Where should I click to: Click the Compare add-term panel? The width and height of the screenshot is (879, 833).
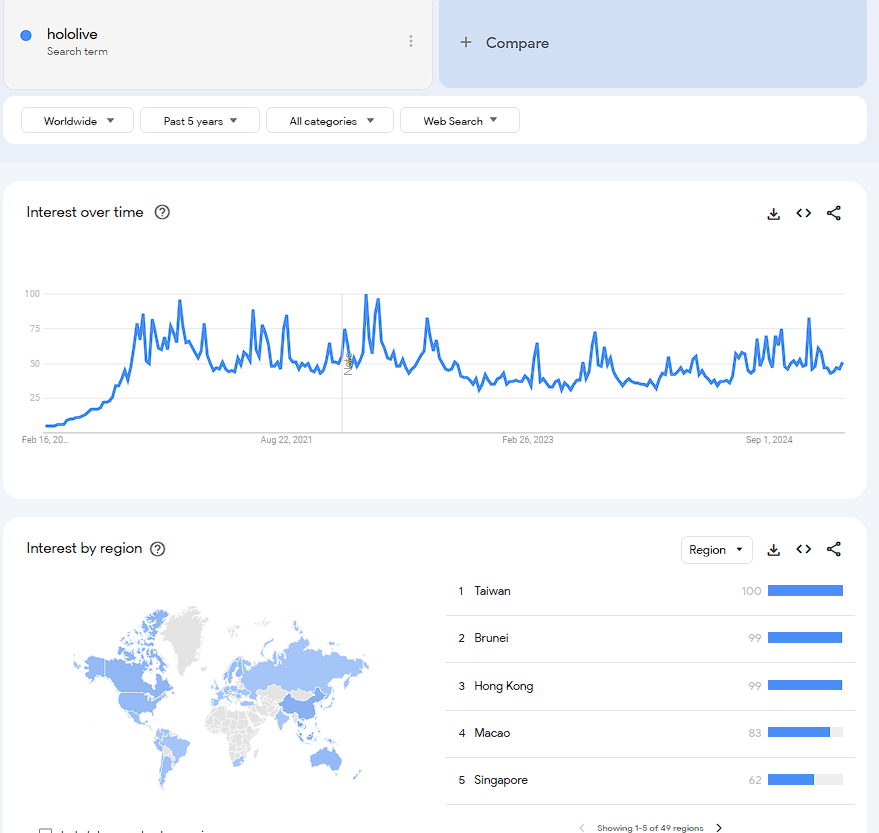click(653, 43)
